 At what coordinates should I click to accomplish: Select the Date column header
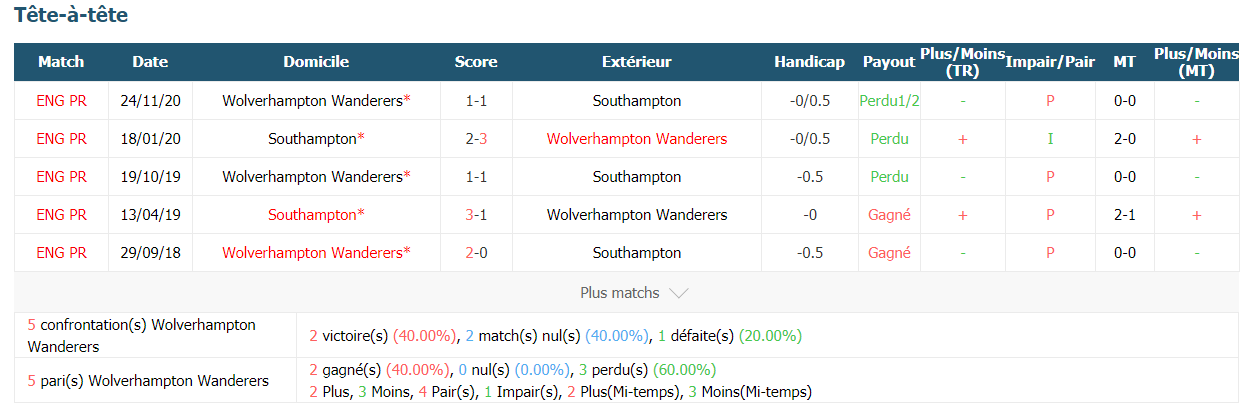[150, 62]
